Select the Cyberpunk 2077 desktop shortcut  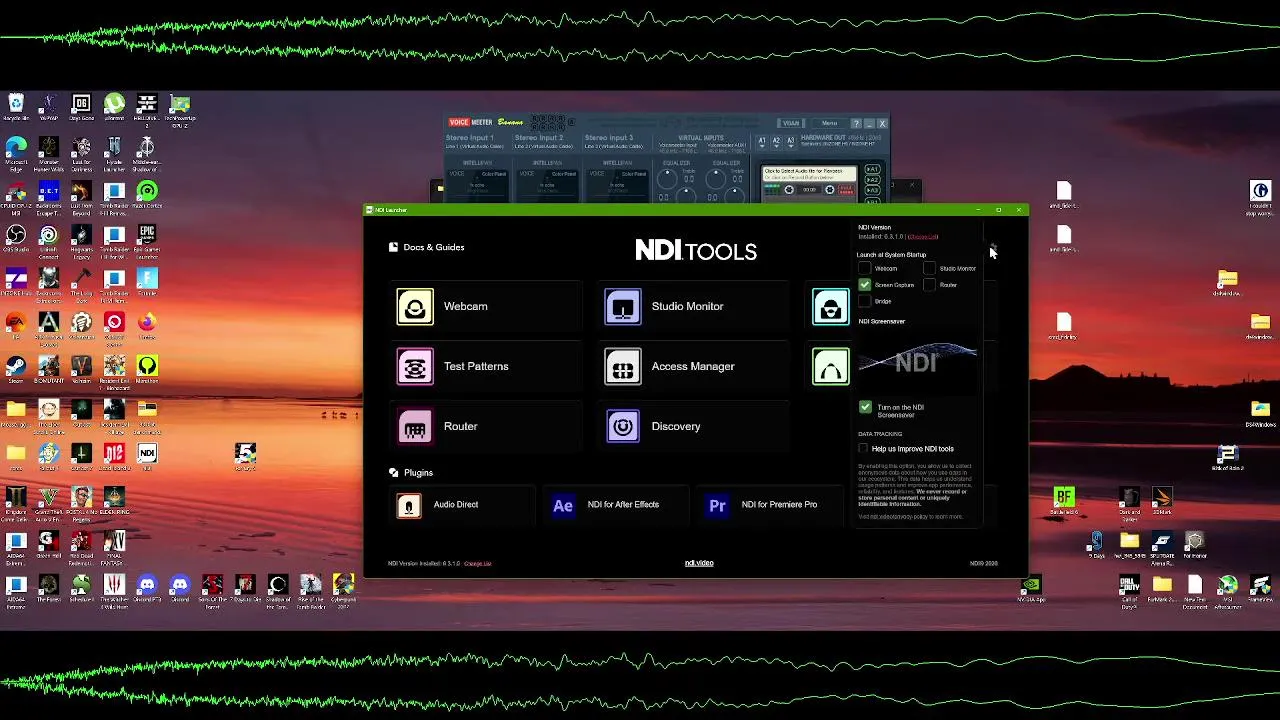pyautogui.click(x=343, y=590)
